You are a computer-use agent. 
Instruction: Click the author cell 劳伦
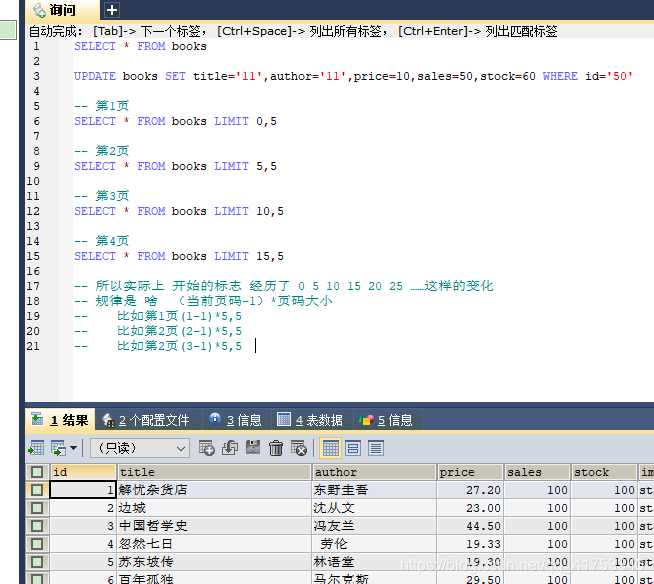click(374, 544)
